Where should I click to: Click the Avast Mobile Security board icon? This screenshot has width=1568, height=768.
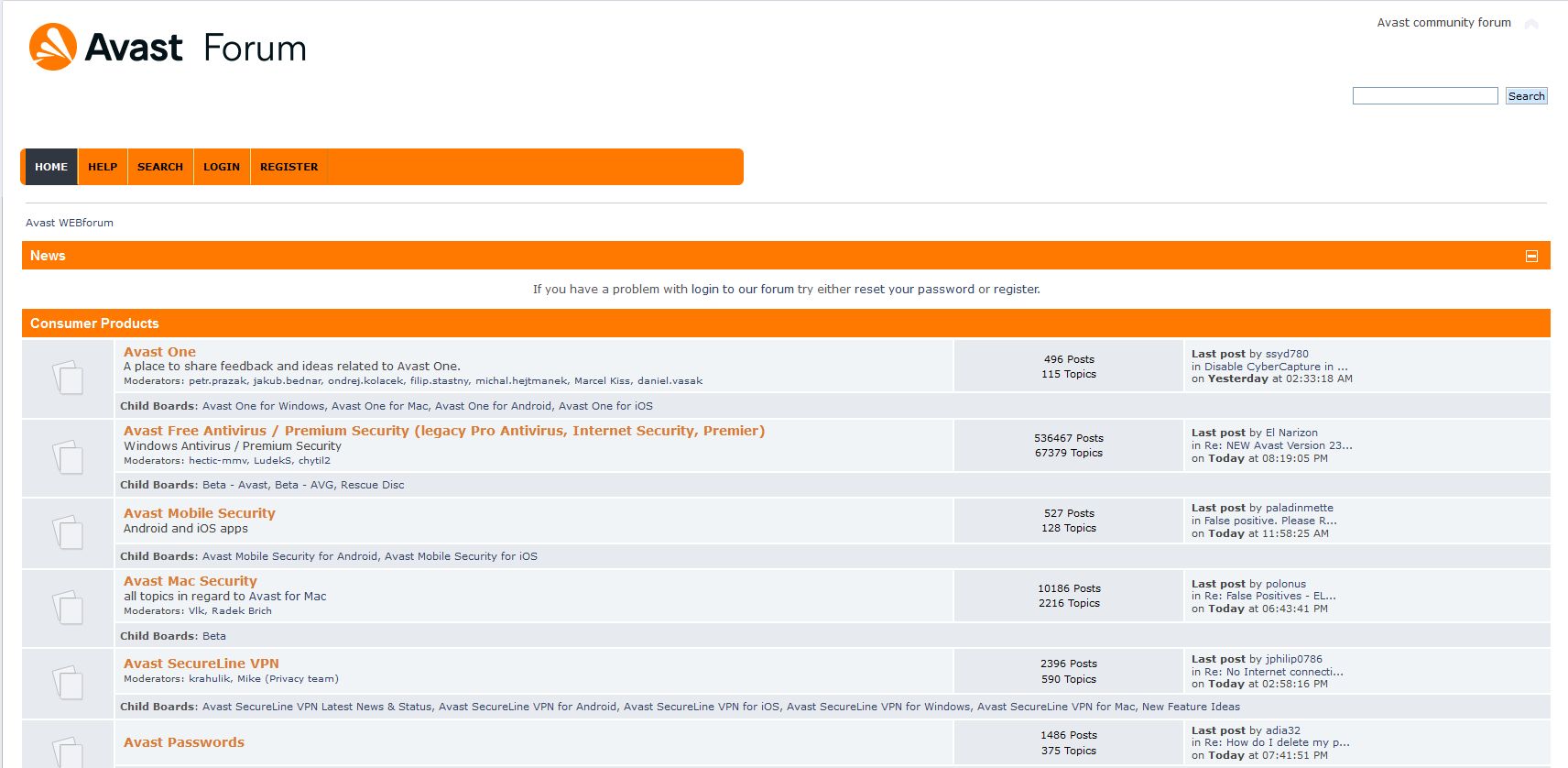(x=68, y=532)
